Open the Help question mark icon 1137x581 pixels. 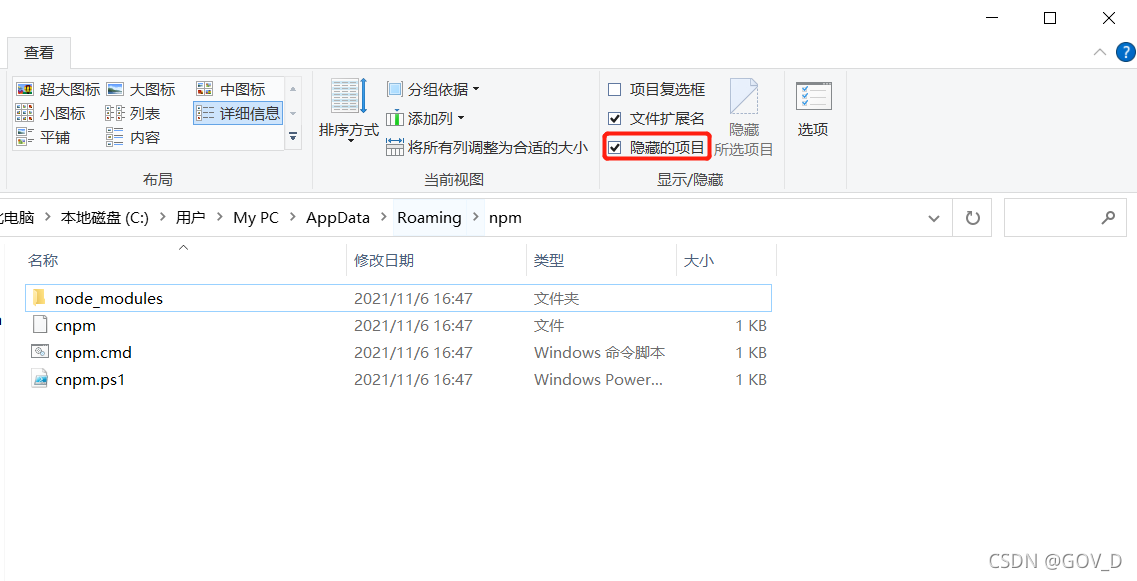[x=1125, y=52]
